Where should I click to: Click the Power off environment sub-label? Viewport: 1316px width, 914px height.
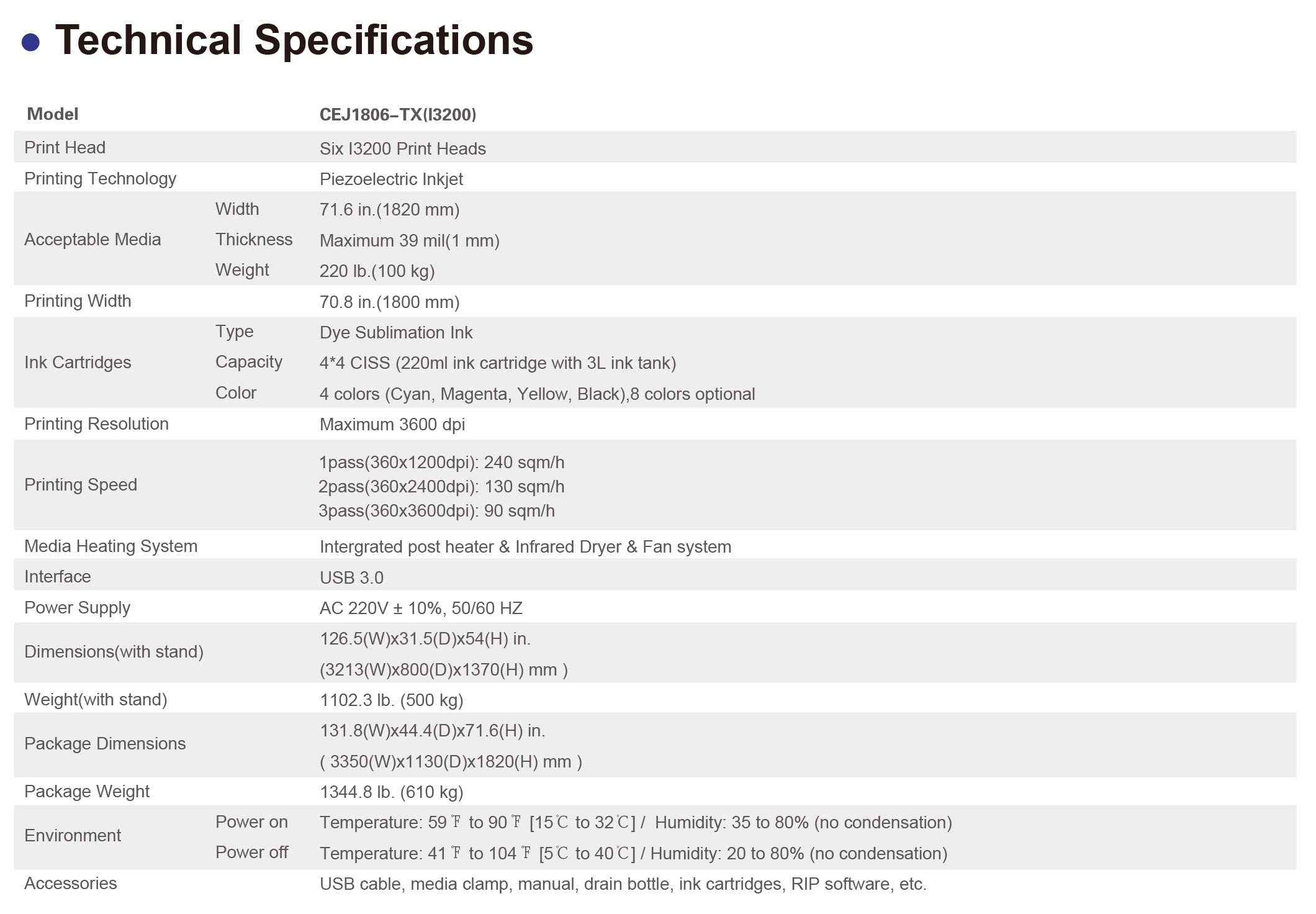coord(251,853)
